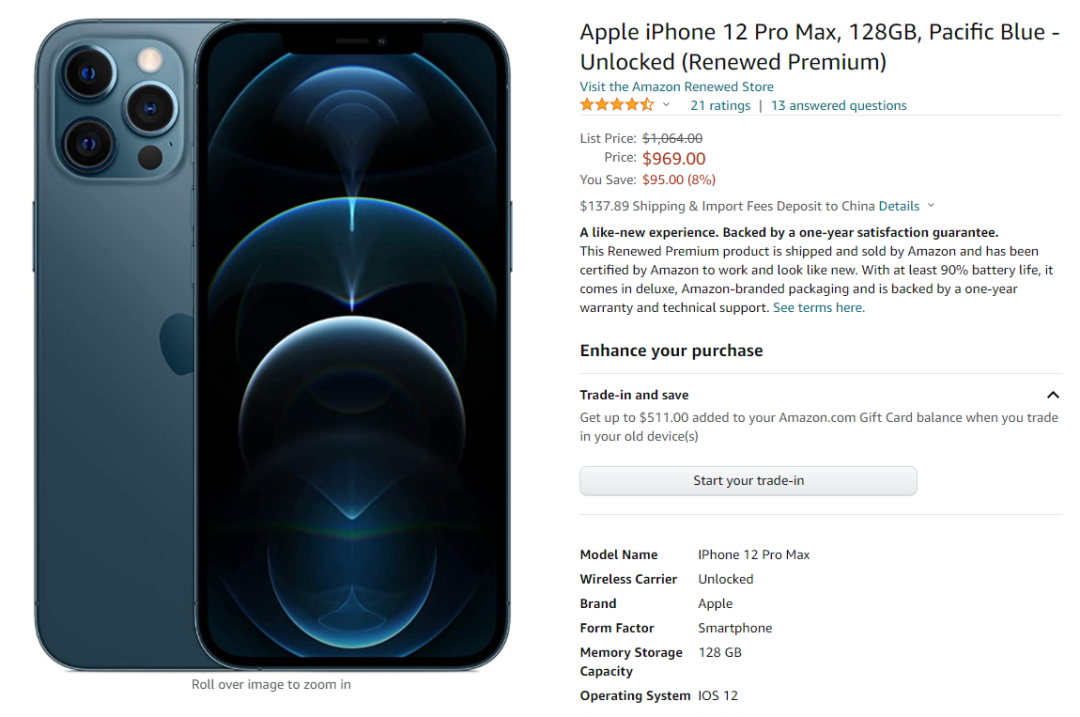The width and height of the screenshot is (1080, 717).
Task: Click the star rating icons
Action: (x=617, y=105)
